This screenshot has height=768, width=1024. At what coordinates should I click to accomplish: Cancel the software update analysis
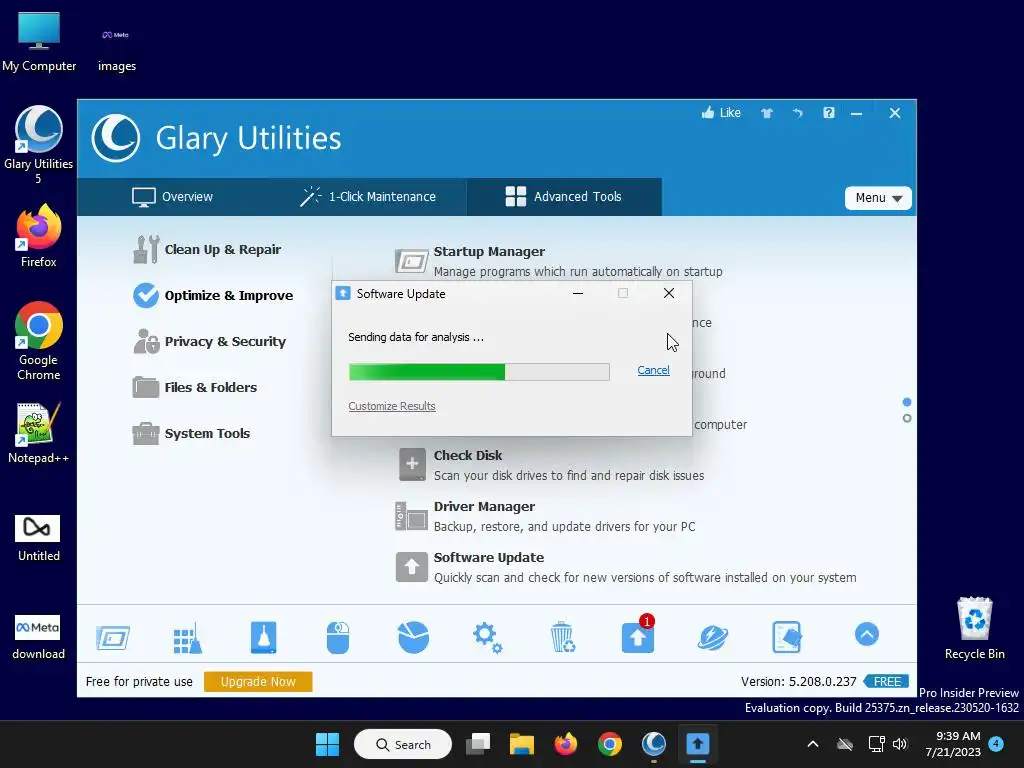pyautogui.click(x=653, y=370)
